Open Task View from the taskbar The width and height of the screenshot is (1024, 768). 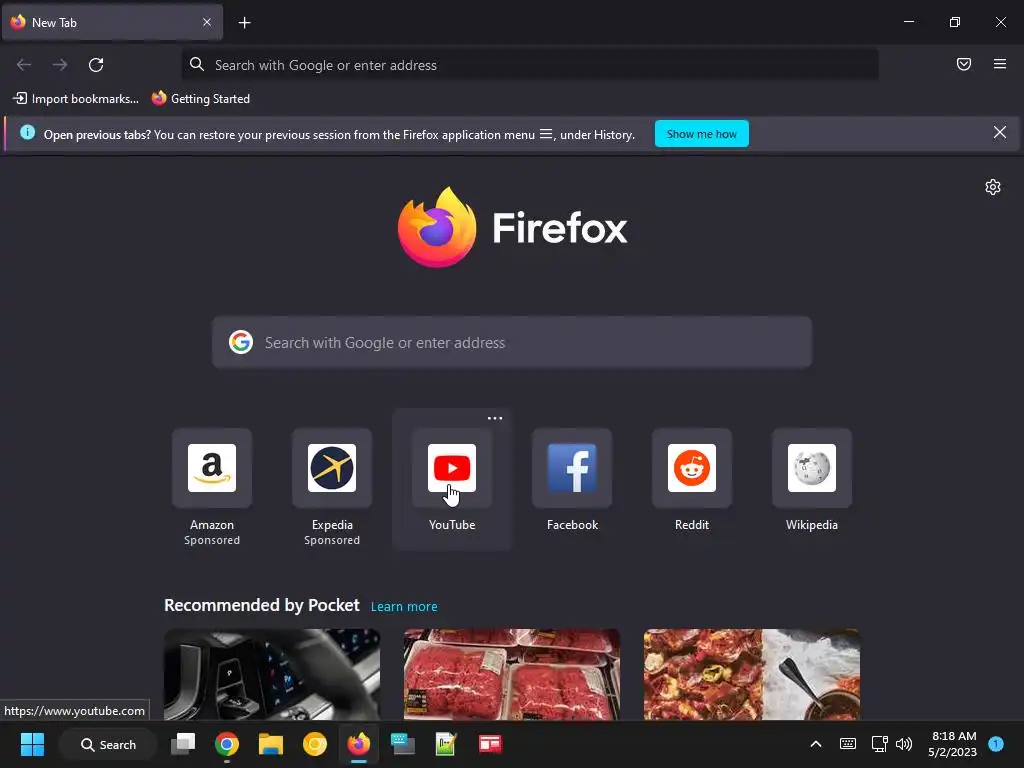coord(183,744)
